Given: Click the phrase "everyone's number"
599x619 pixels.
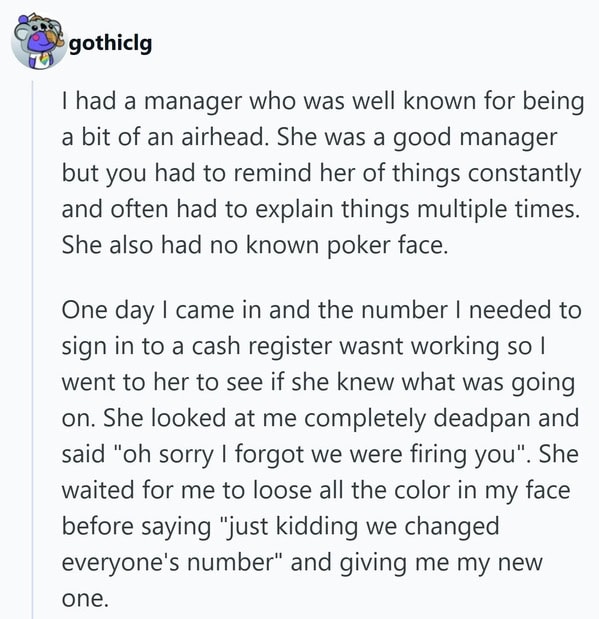Looking at the screenshot, I should (x=171, y=563).
